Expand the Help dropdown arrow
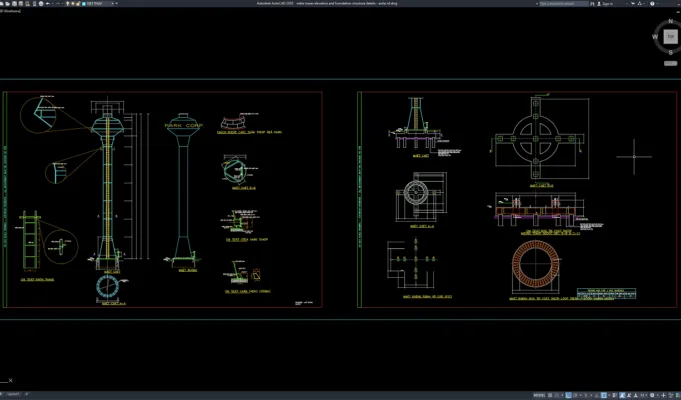Viewport: 681px width, 400px height. tap(657, 3)
